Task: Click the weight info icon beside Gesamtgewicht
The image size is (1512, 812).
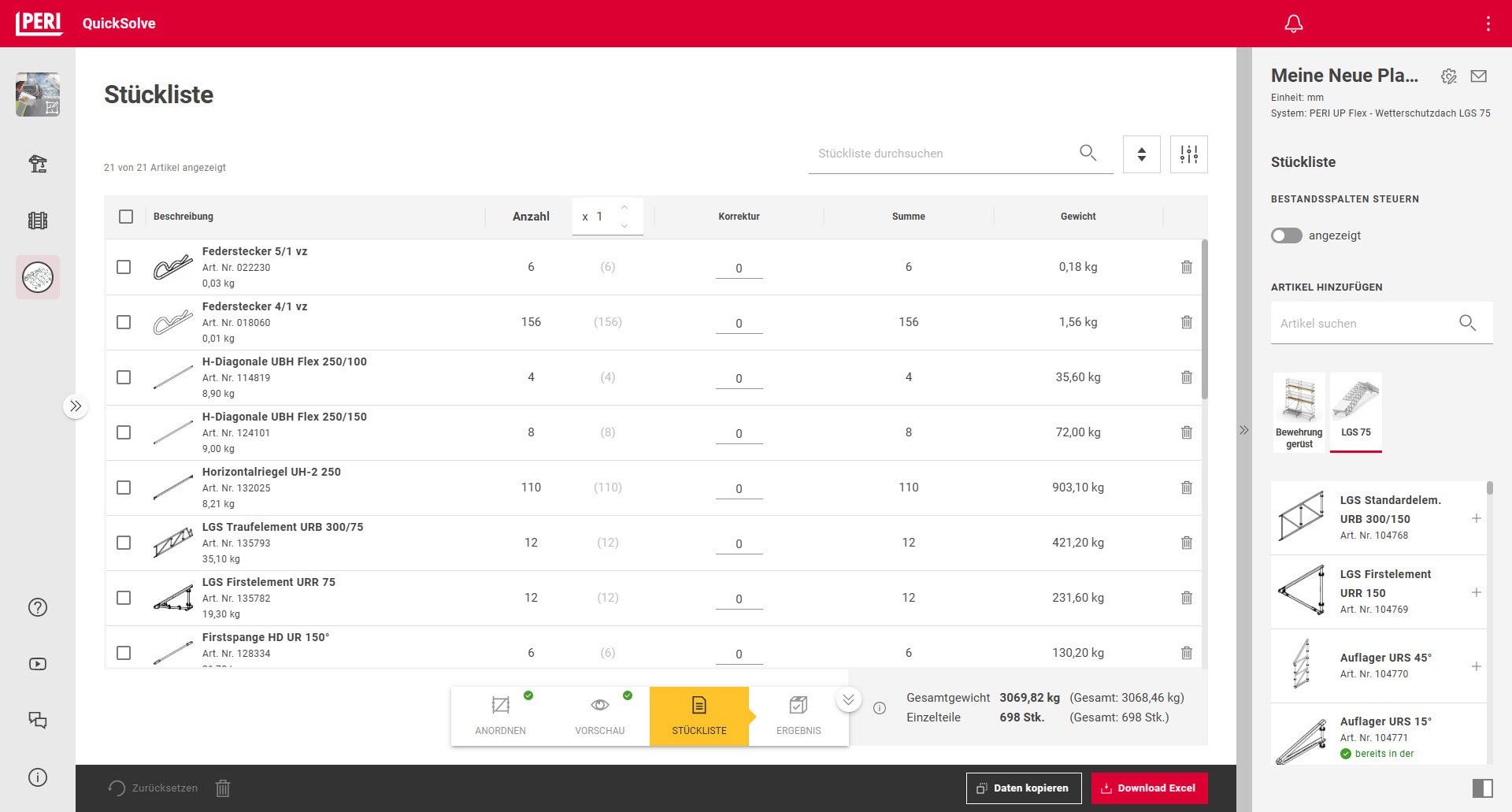Action: point(880,708)
